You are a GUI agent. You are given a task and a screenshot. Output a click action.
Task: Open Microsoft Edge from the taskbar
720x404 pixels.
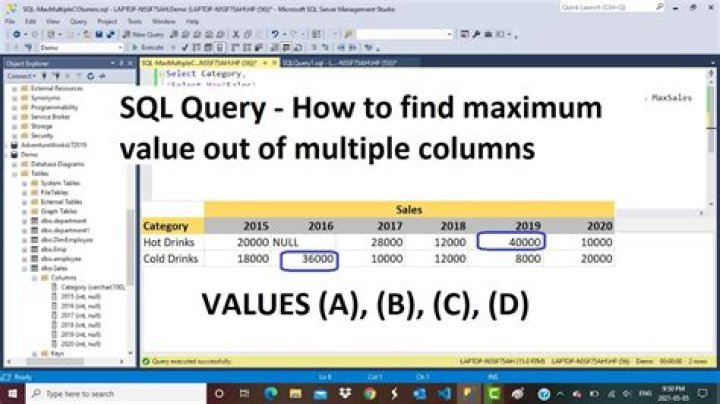click(270, 394)
